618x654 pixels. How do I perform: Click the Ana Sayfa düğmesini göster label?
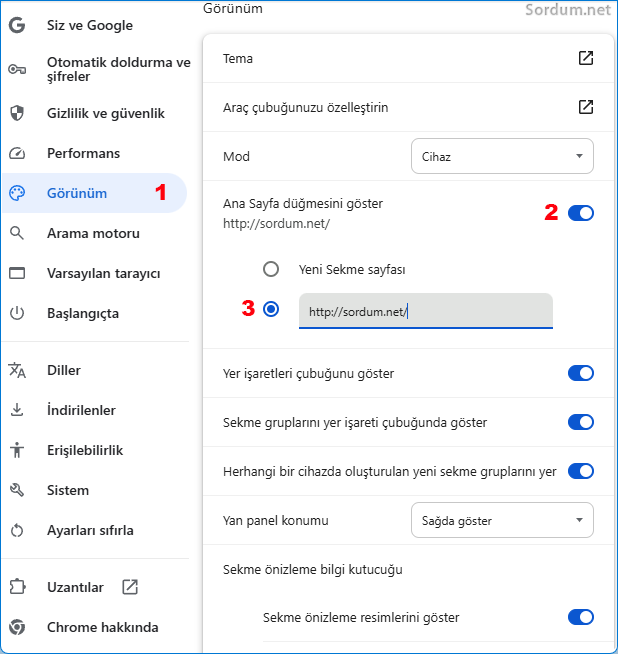pos(303,204)
